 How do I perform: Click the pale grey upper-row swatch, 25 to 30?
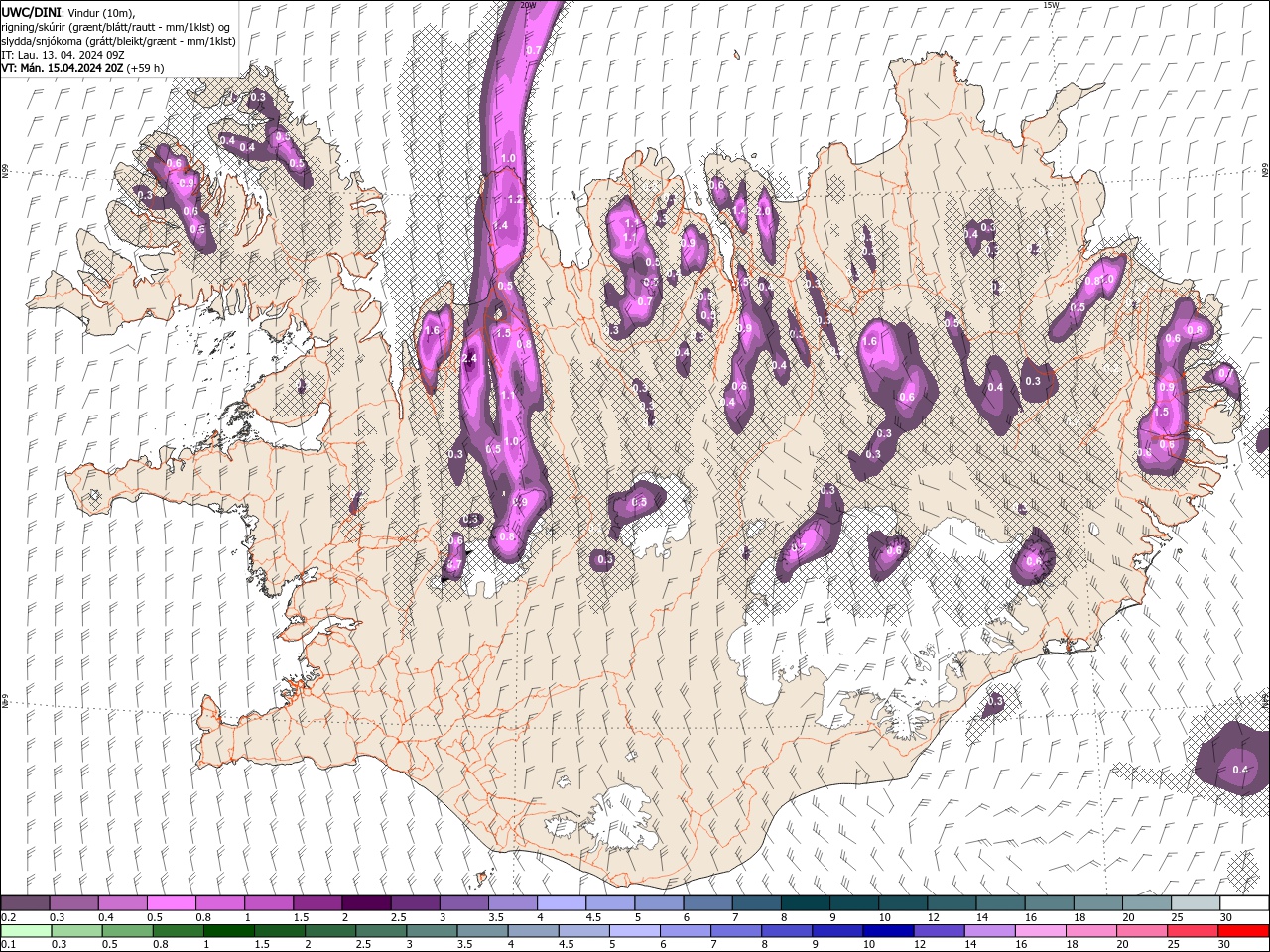pyautogui.click(x=1195, y=903)
